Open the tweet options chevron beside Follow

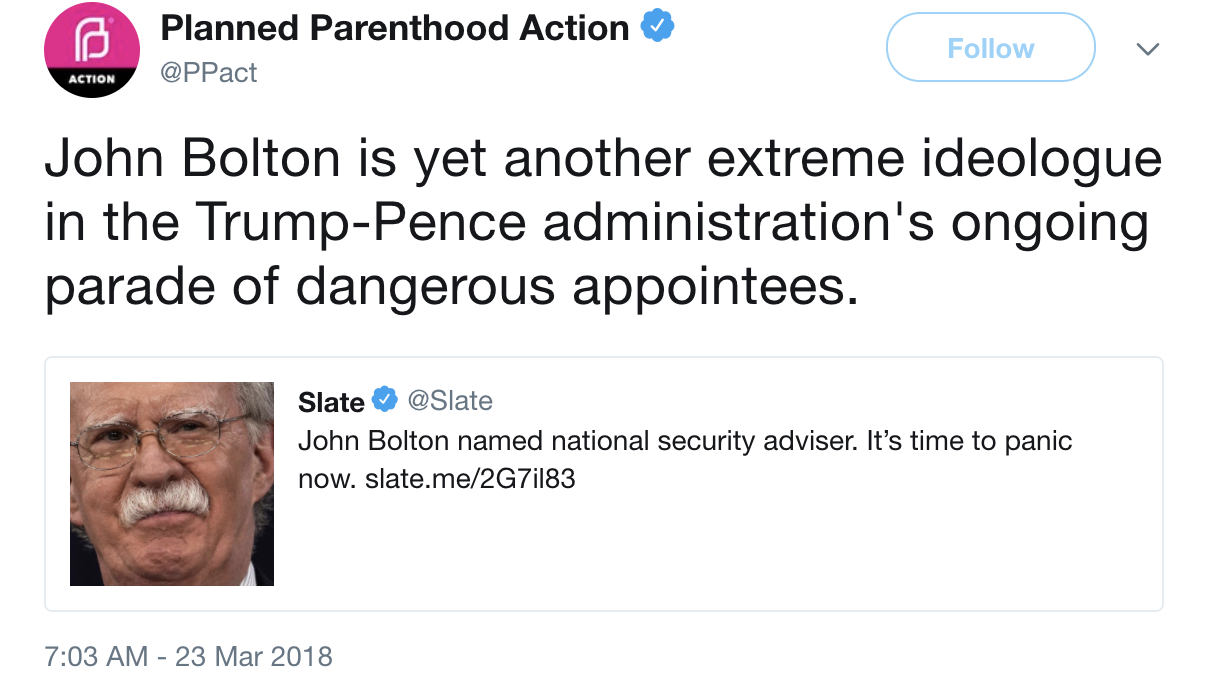[1148, 48]
